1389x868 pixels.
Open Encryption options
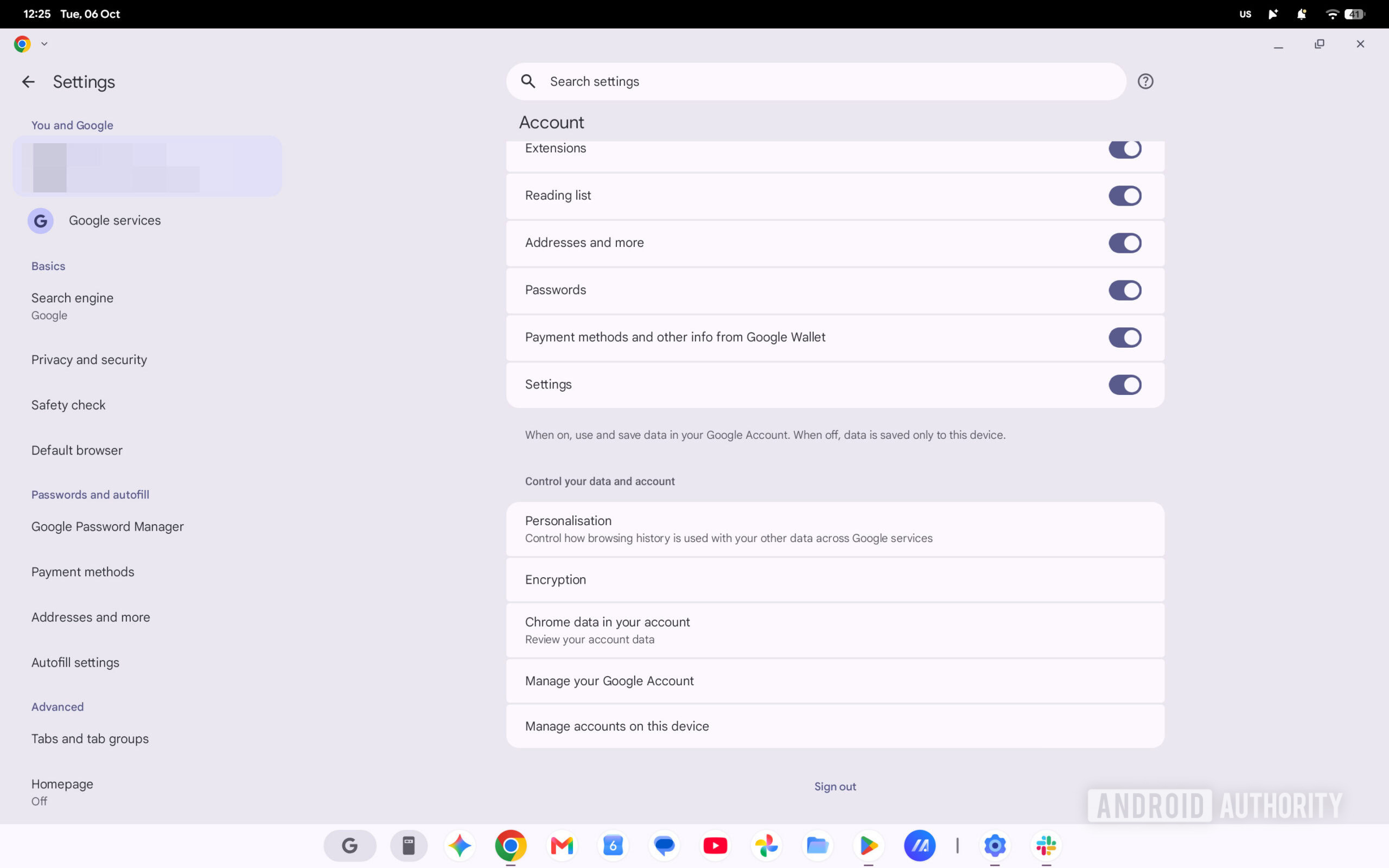click(x=835, y=580)
